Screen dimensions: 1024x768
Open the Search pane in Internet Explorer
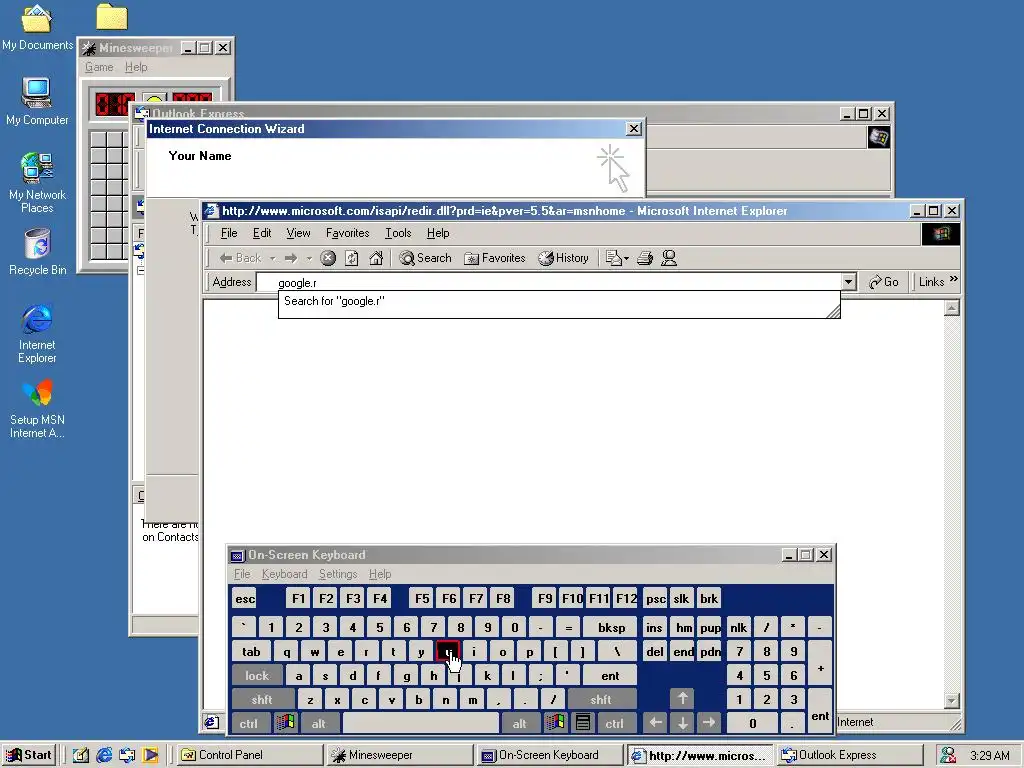click(425, 258)
